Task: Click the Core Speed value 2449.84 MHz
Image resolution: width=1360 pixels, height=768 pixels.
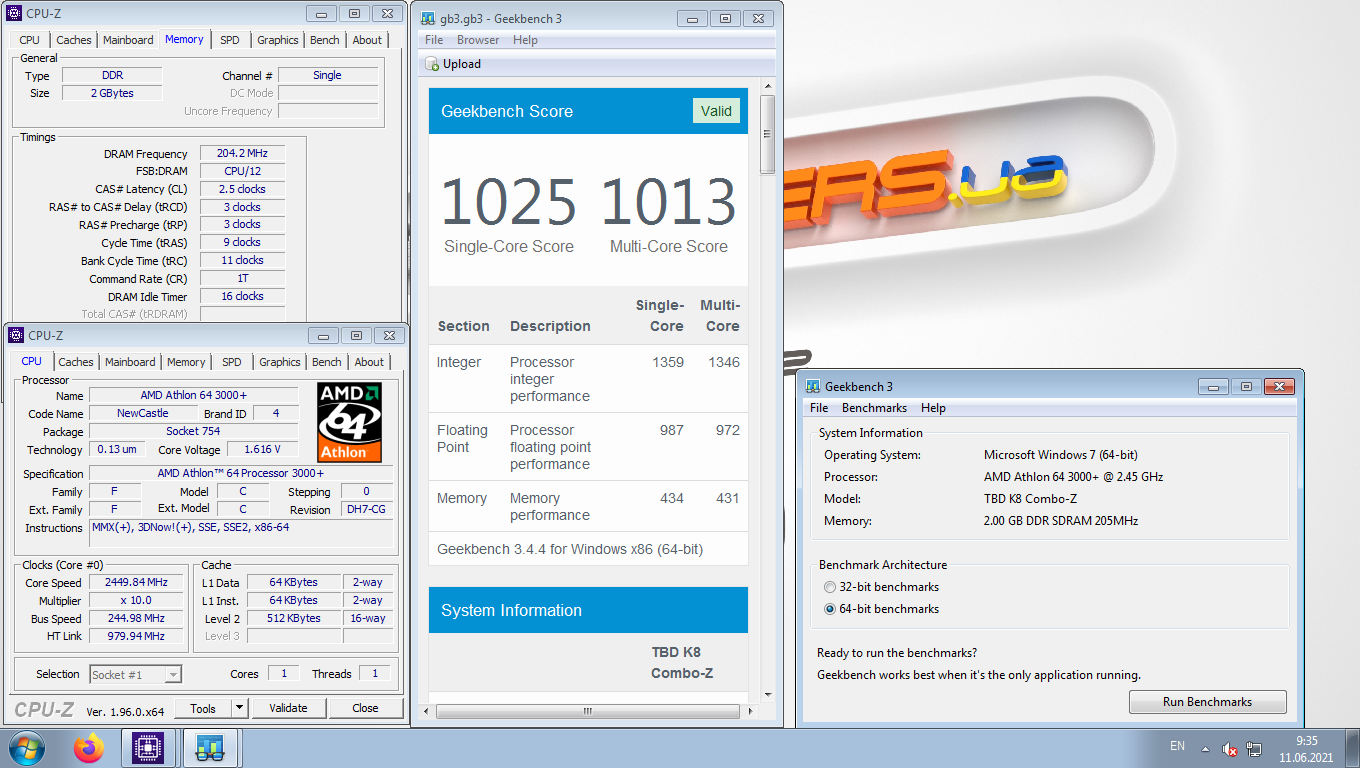Action: pyautogui.click(x=136, y=583)
